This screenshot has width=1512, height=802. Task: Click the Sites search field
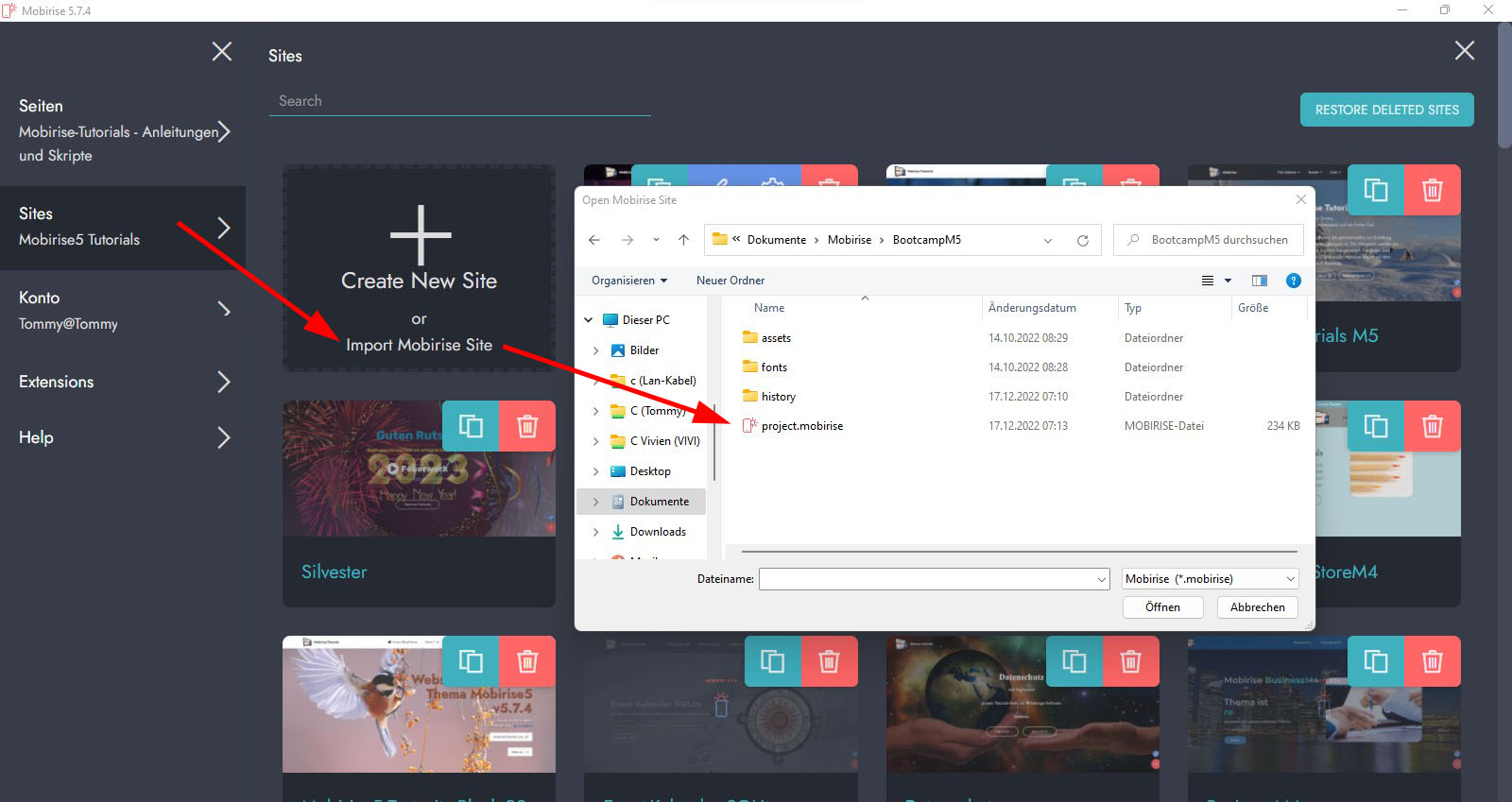pyautogui.click(x=460, y=101)
